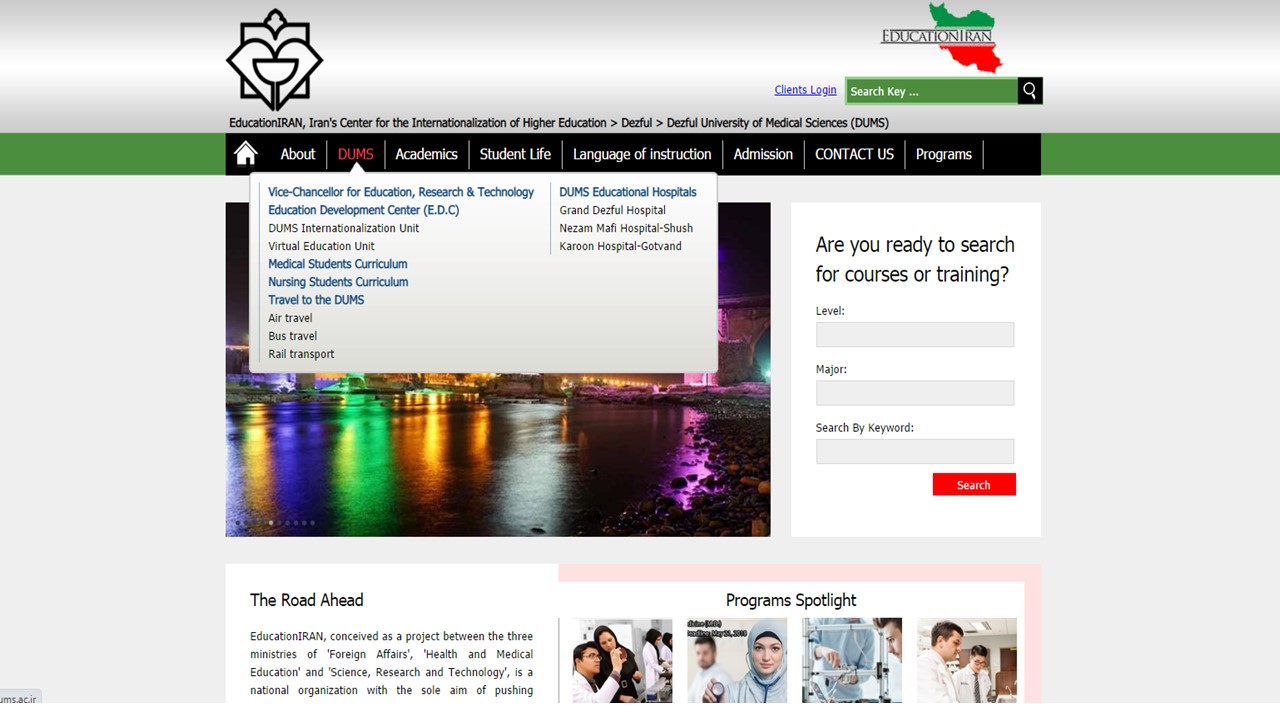Expand the Student Life menu
The height and width of the screenshot is (720, 1280).
click(x=515, y=154)
